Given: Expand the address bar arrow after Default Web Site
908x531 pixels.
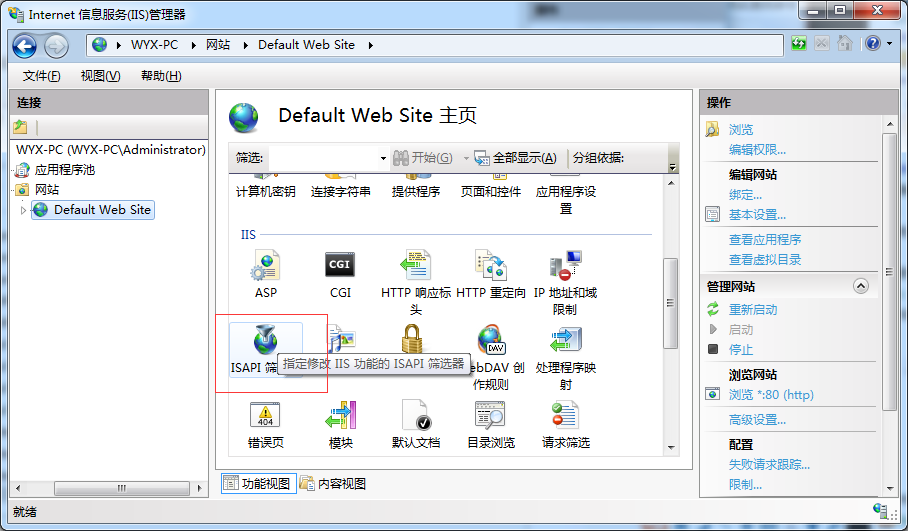Looking at the screenshot, I should 371,45.
